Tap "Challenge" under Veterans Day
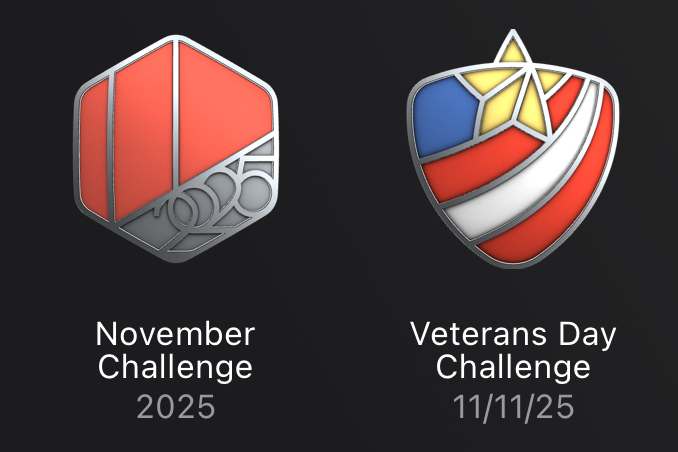This screenshot has height=452, width=678. (513, 368)
